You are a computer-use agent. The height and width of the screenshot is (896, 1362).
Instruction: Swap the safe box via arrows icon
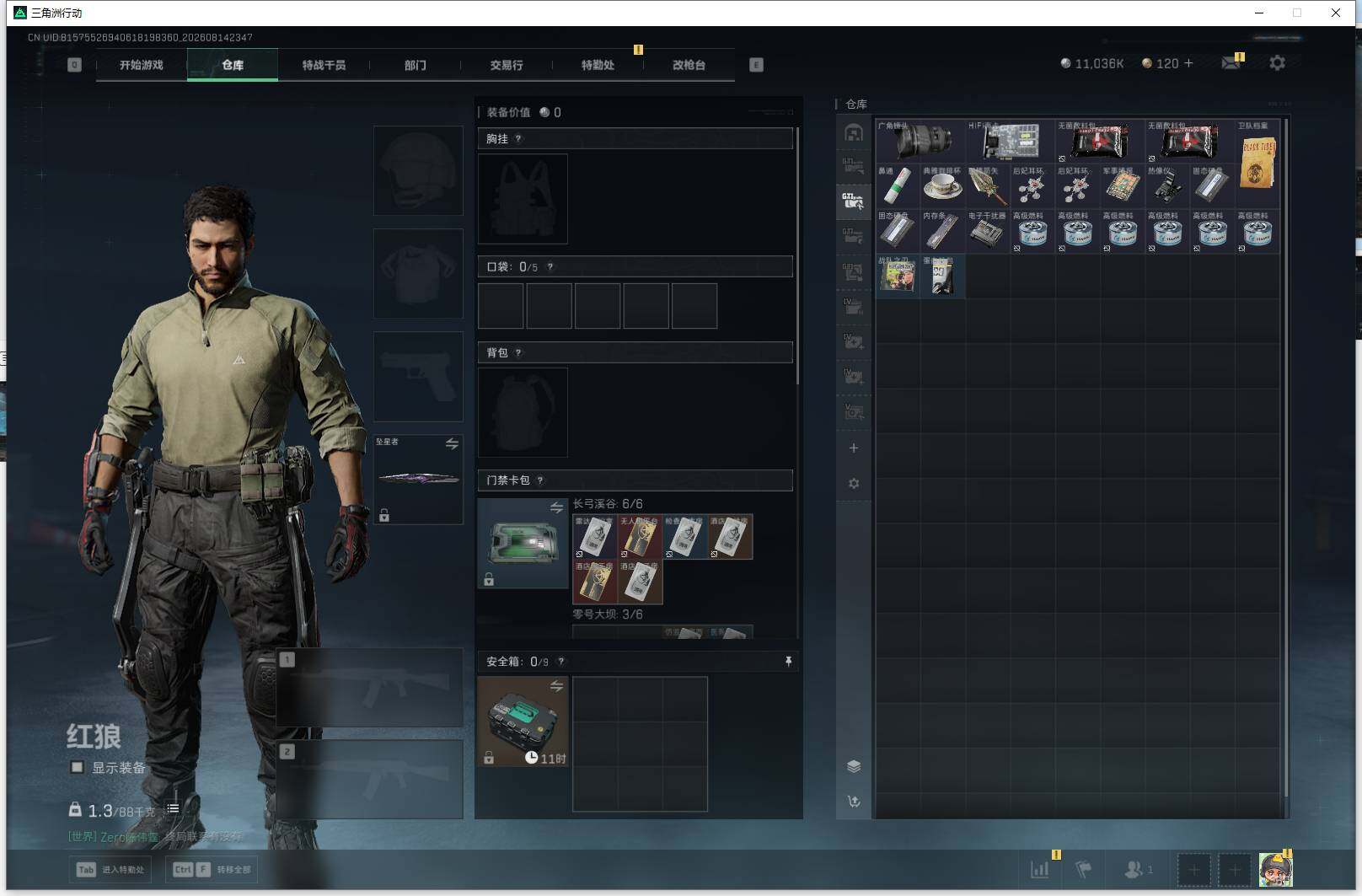click(556, 686)
